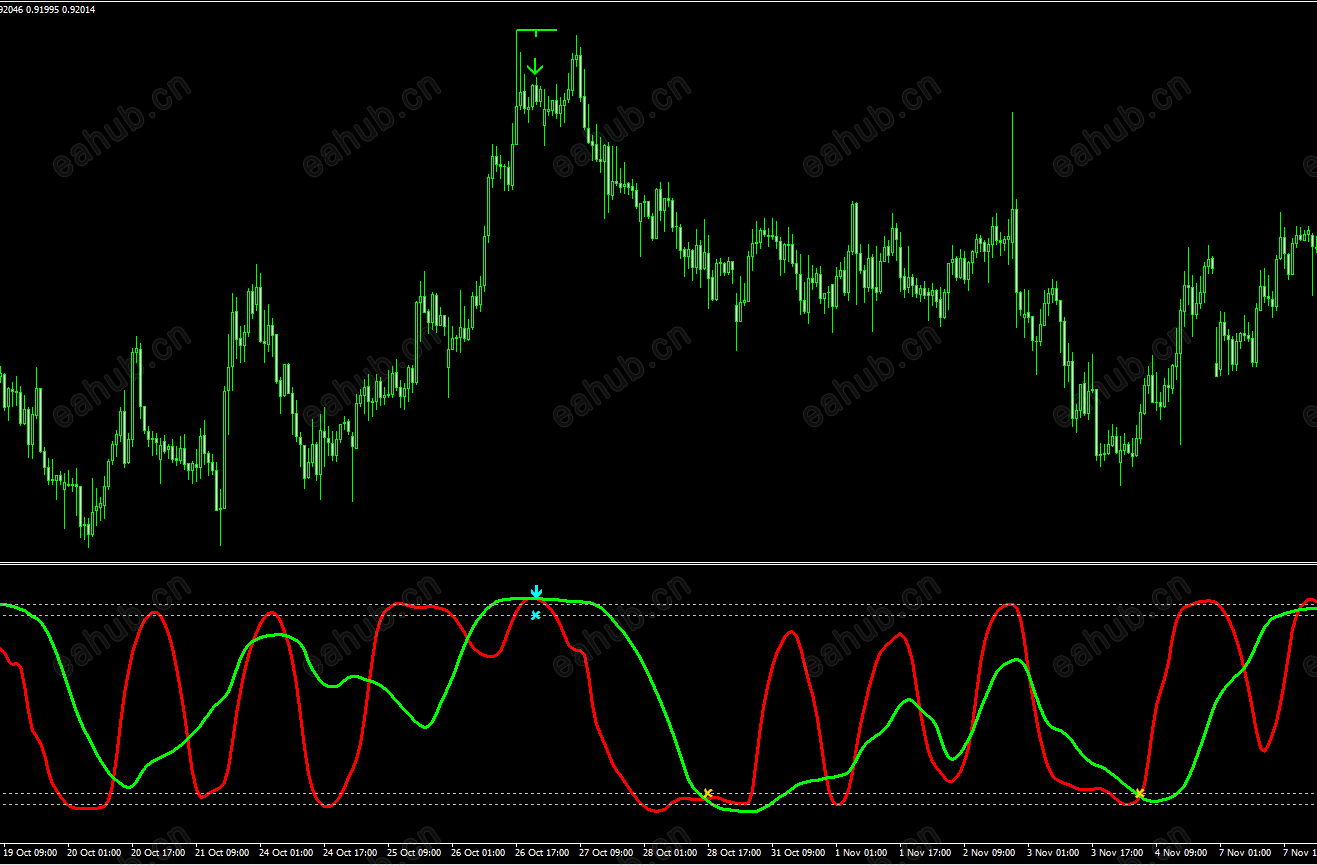
Task: Click the 3 Nov 17:00 time label
Action: [x=1117, y=853]
